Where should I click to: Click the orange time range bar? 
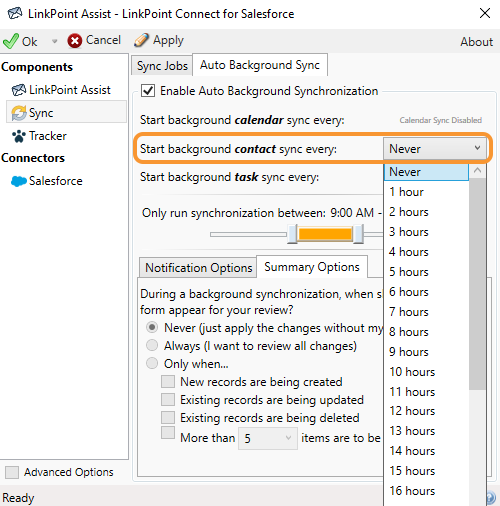pos(325,234)
